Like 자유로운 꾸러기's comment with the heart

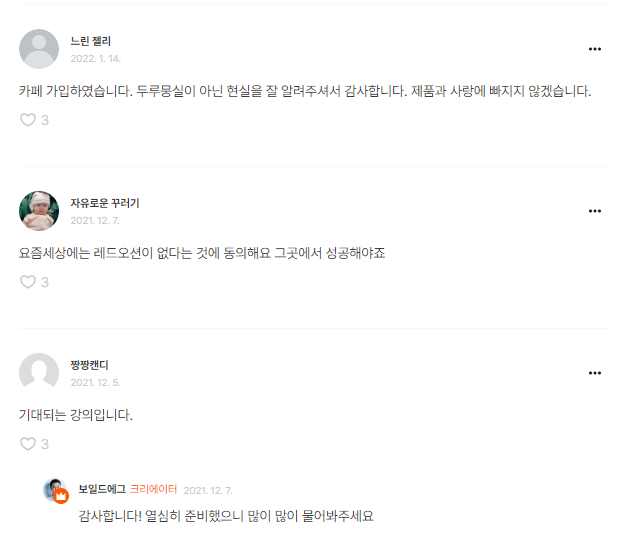(28, 282)
